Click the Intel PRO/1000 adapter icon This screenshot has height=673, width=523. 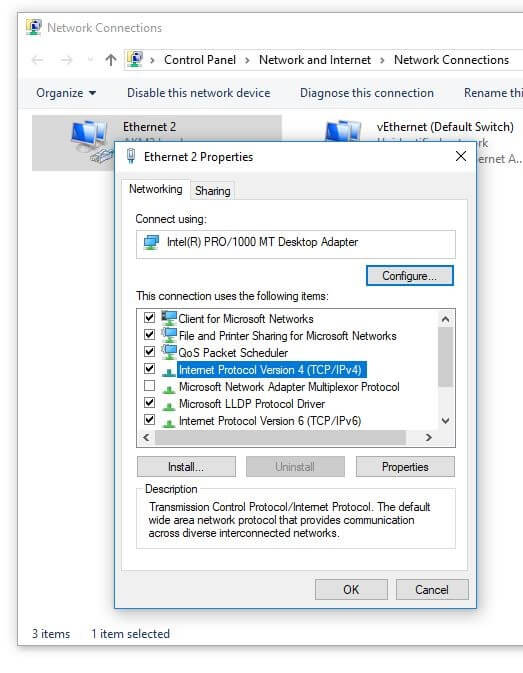(151, 242)
